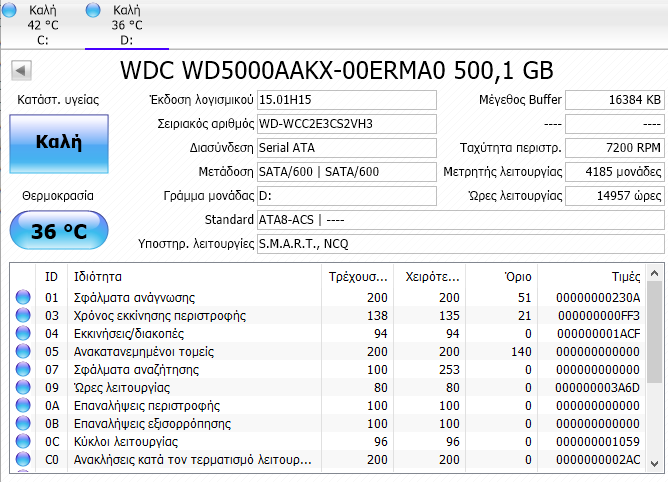Viewport: 668px width, 482px height.
Task: Select the Ανακατανεμημένοι τομείς row
Action: (x=328, y=351)
